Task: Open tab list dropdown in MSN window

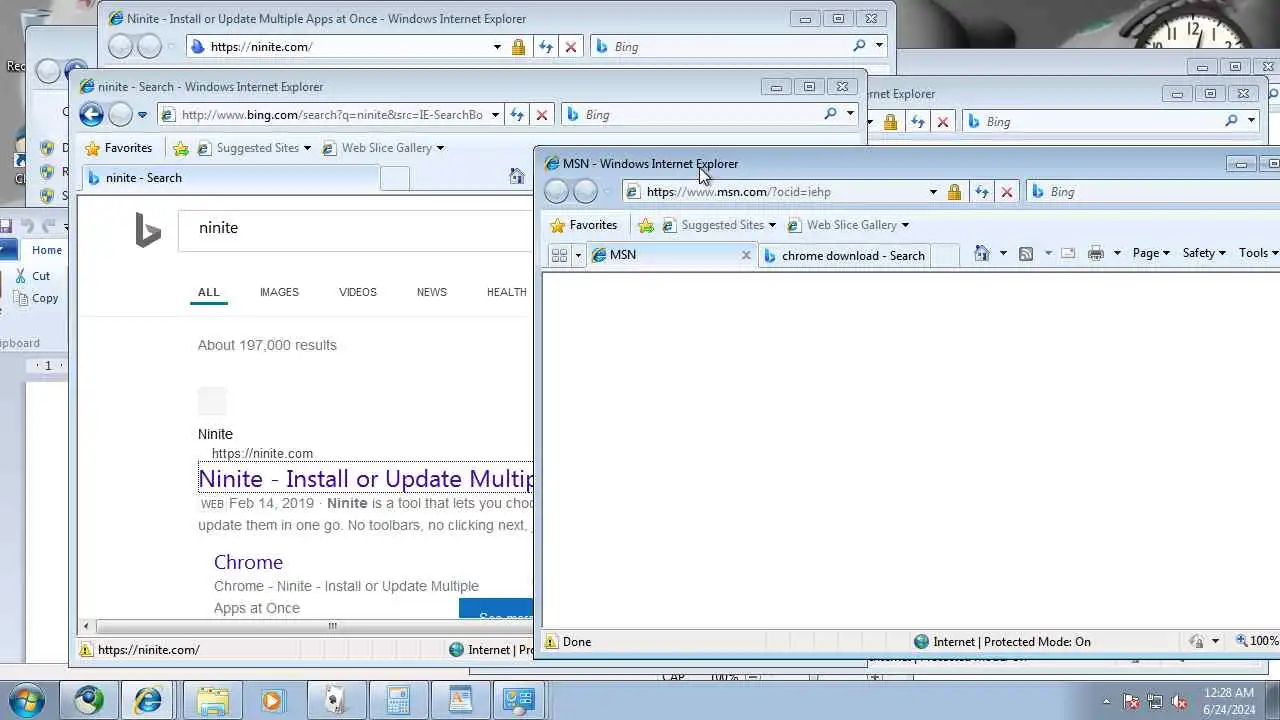Action: [x=578, y=255]
